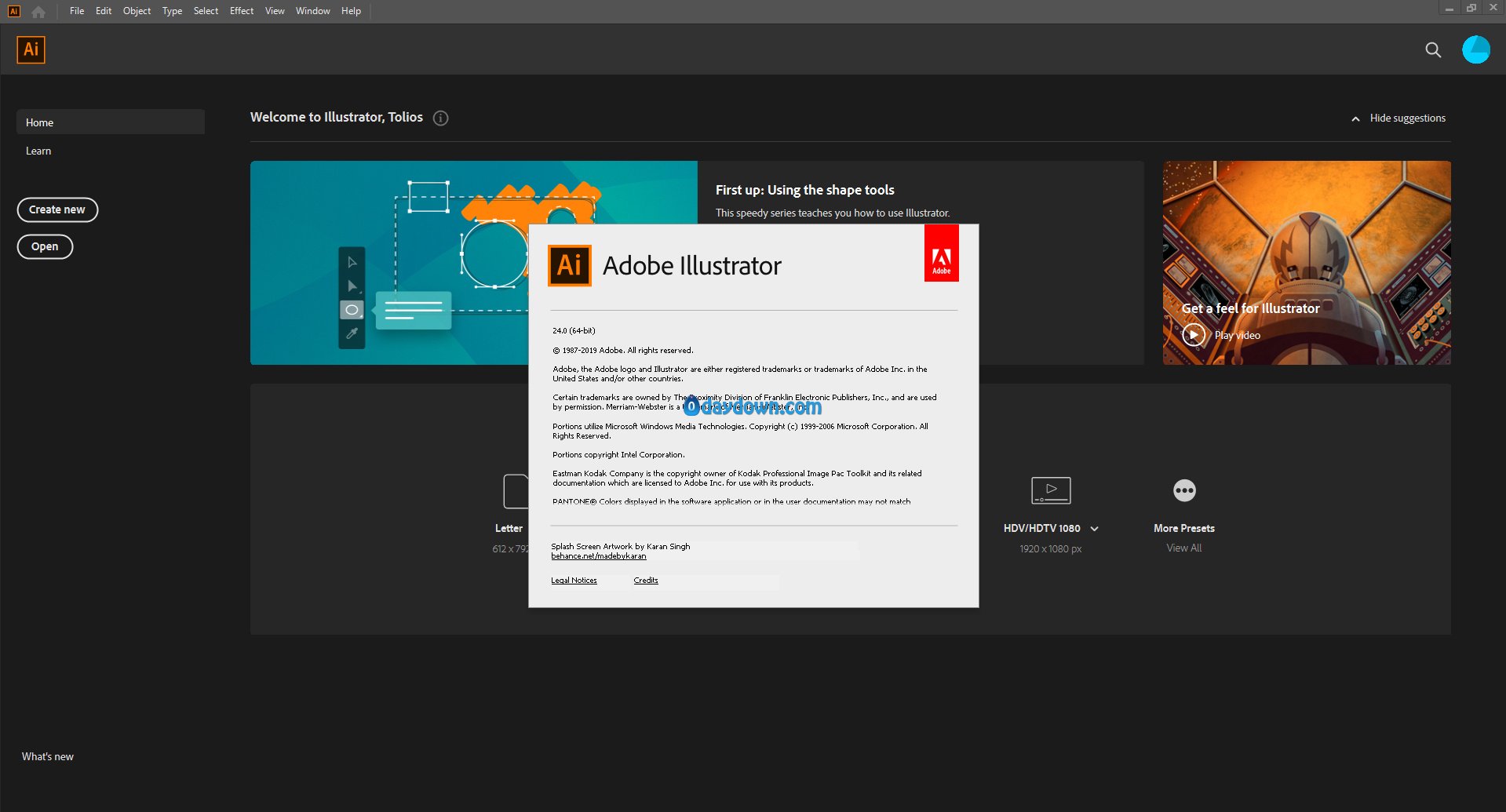Click the Create new button
This screenshot has width=1506, height=812.
point(57,209)
